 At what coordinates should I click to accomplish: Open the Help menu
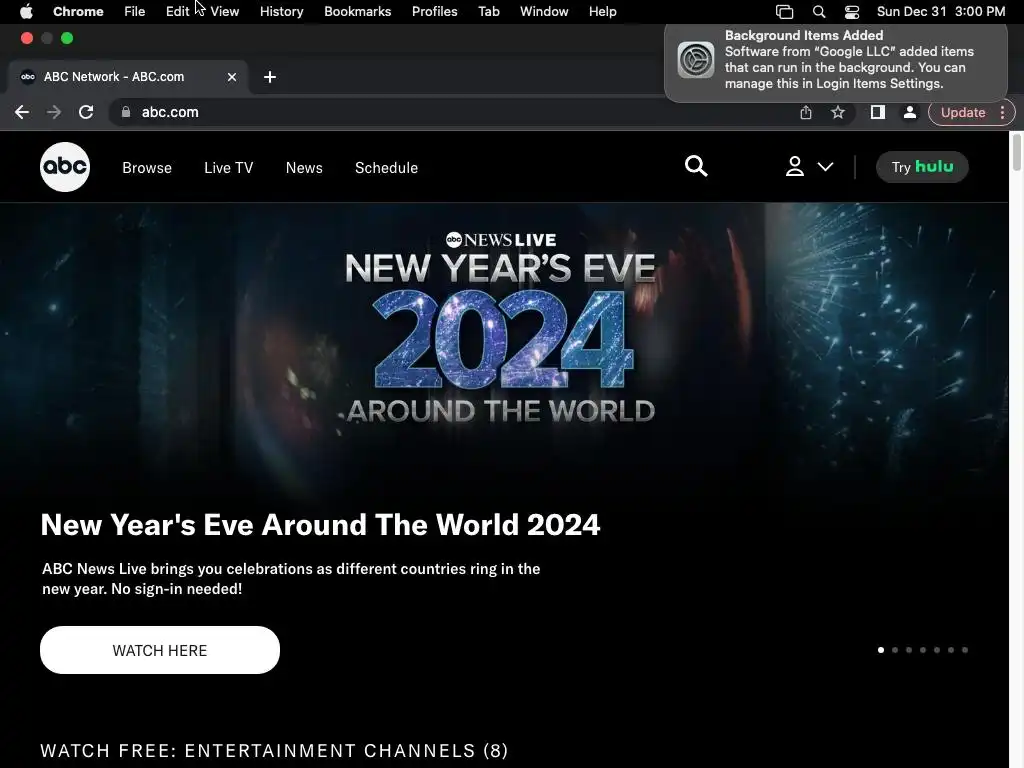tap(602, 12)
